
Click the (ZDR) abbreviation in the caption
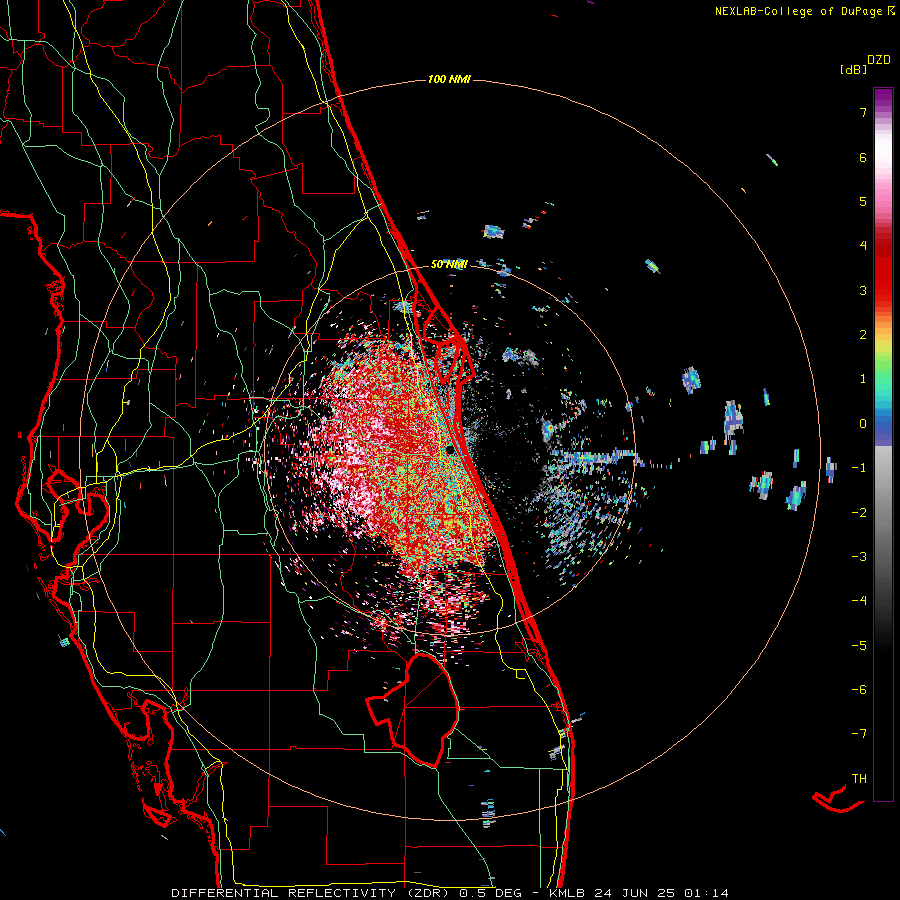428,893
